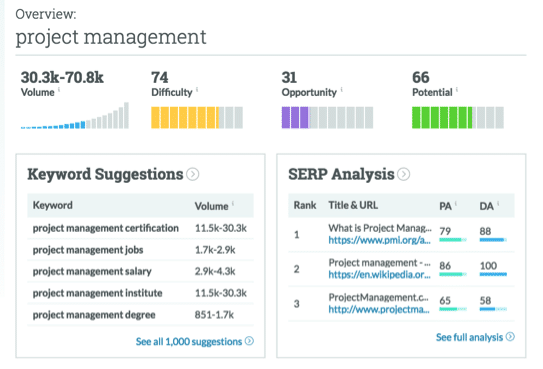Click the PA value 79

coord(445,231)
